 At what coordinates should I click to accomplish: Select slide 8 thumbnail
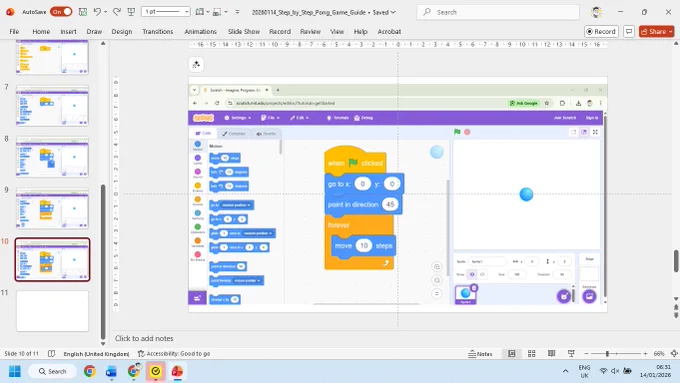pos(52,157)
